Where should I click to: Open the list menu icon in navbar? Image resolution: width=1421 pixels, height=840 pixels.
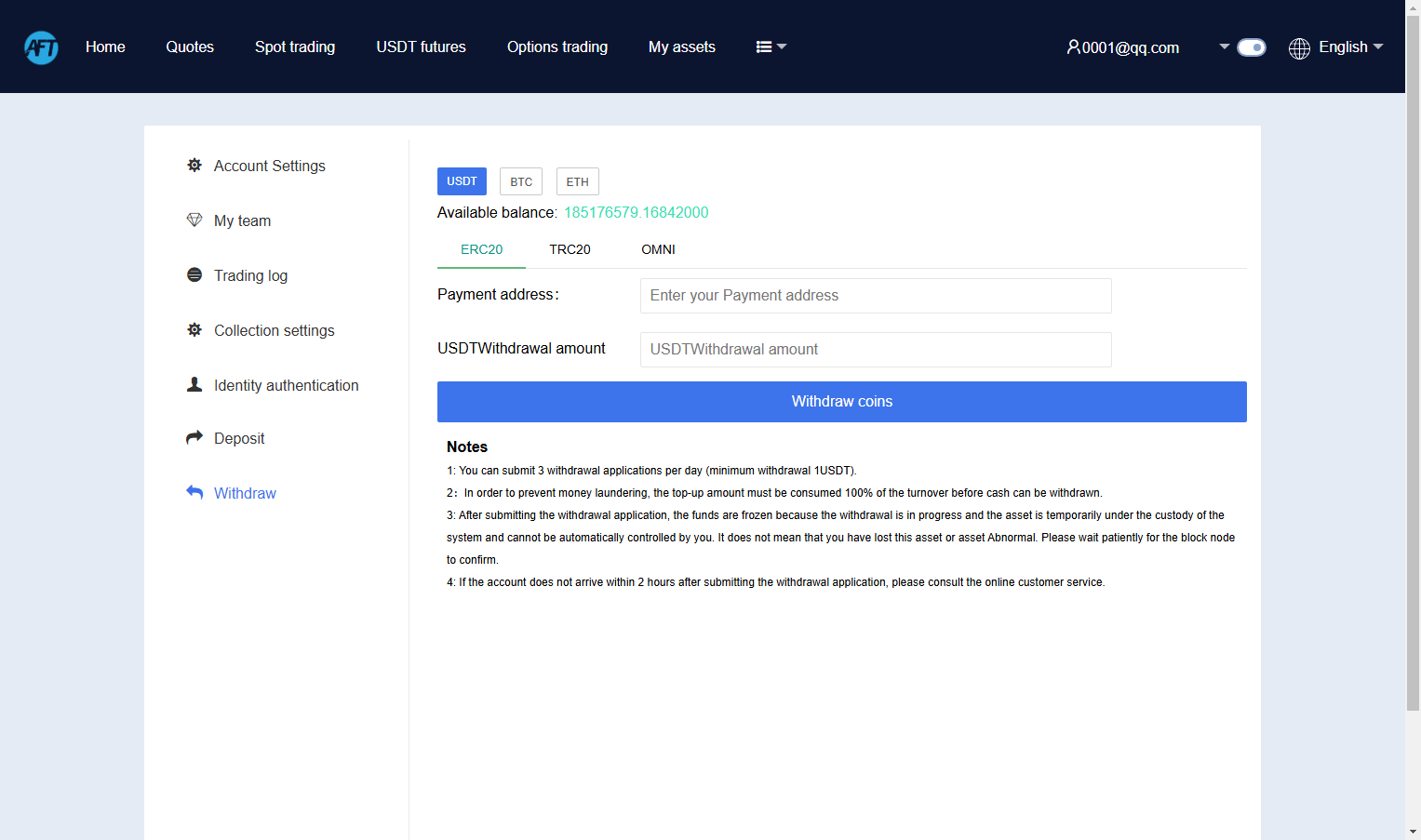pyautogui.click(x=764, y=47)
